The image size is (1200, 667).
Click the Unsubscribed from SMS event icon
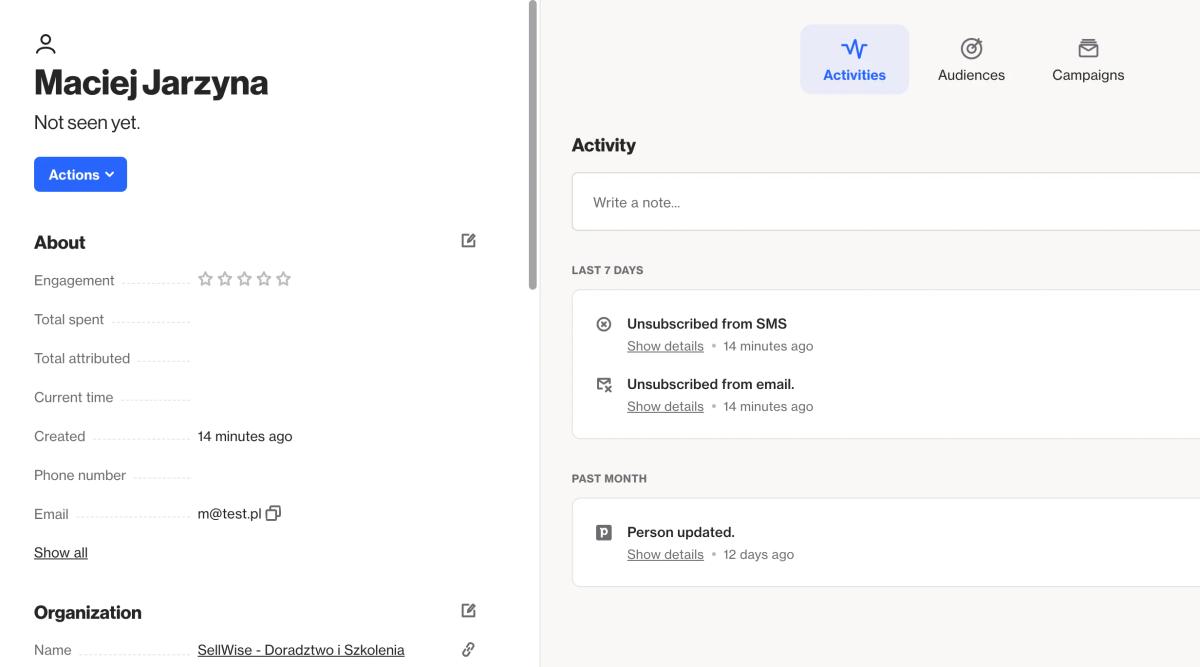click(603, 324)
